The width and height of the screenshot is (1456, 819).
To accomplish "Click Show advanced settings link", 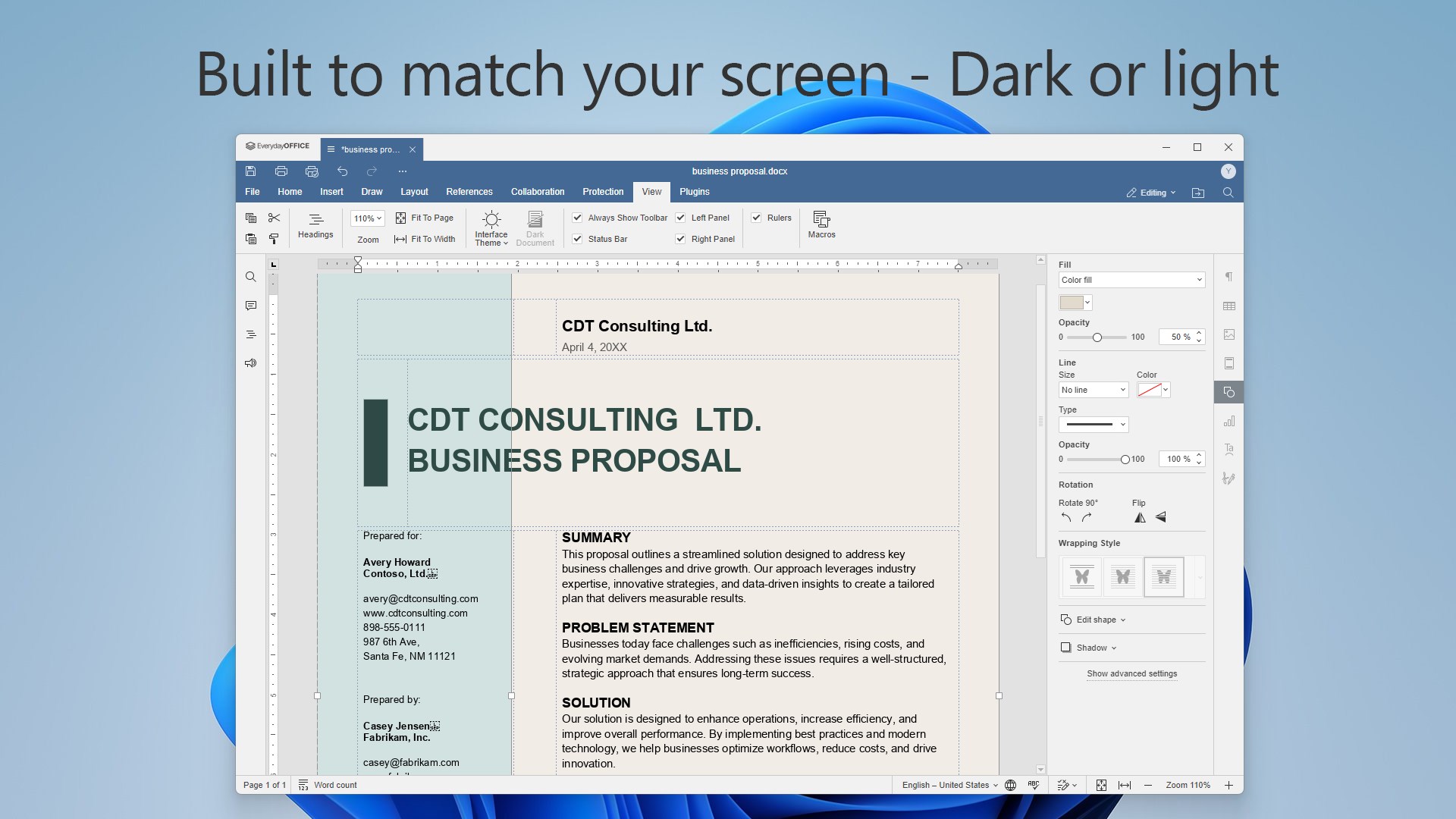I will pos(1131,673).
